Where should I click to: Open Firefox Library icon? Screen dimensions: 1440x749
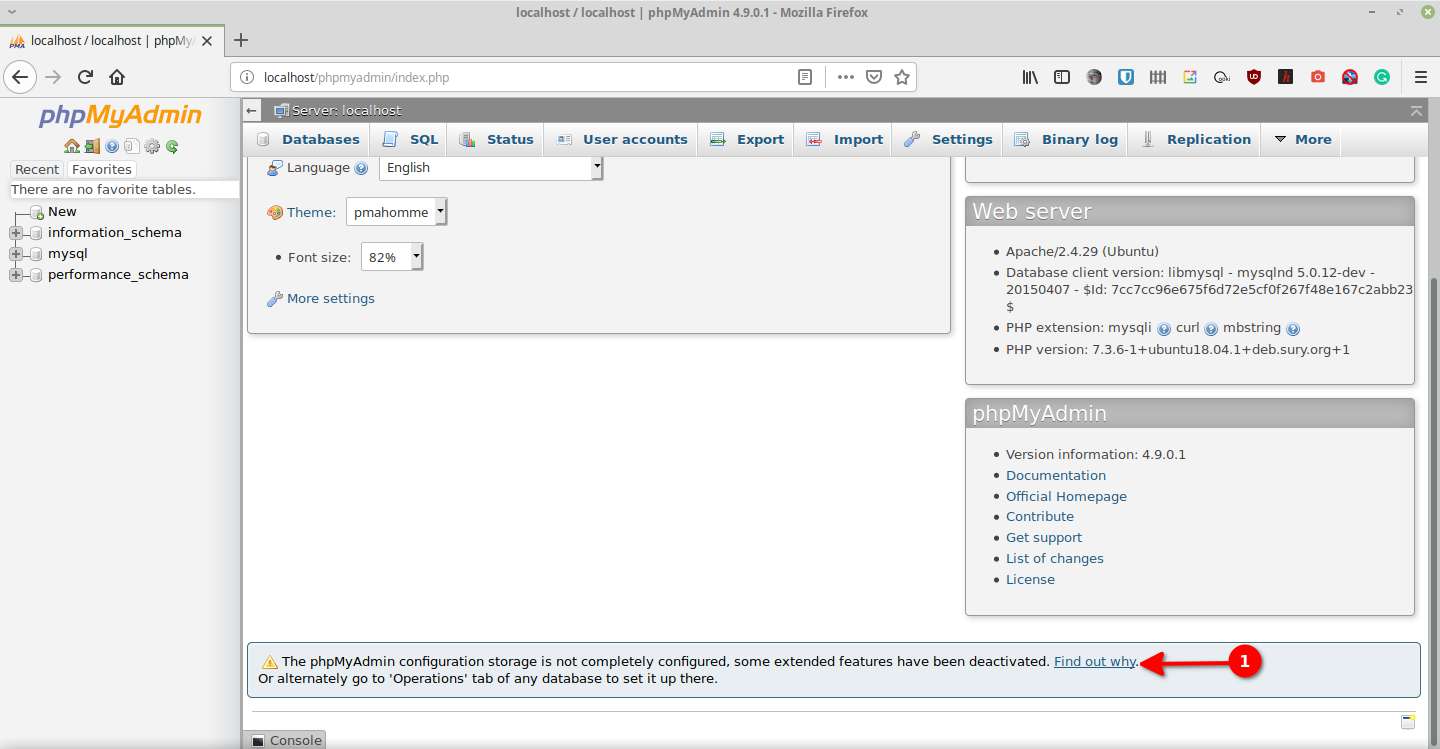click(x=1030, y=77)
